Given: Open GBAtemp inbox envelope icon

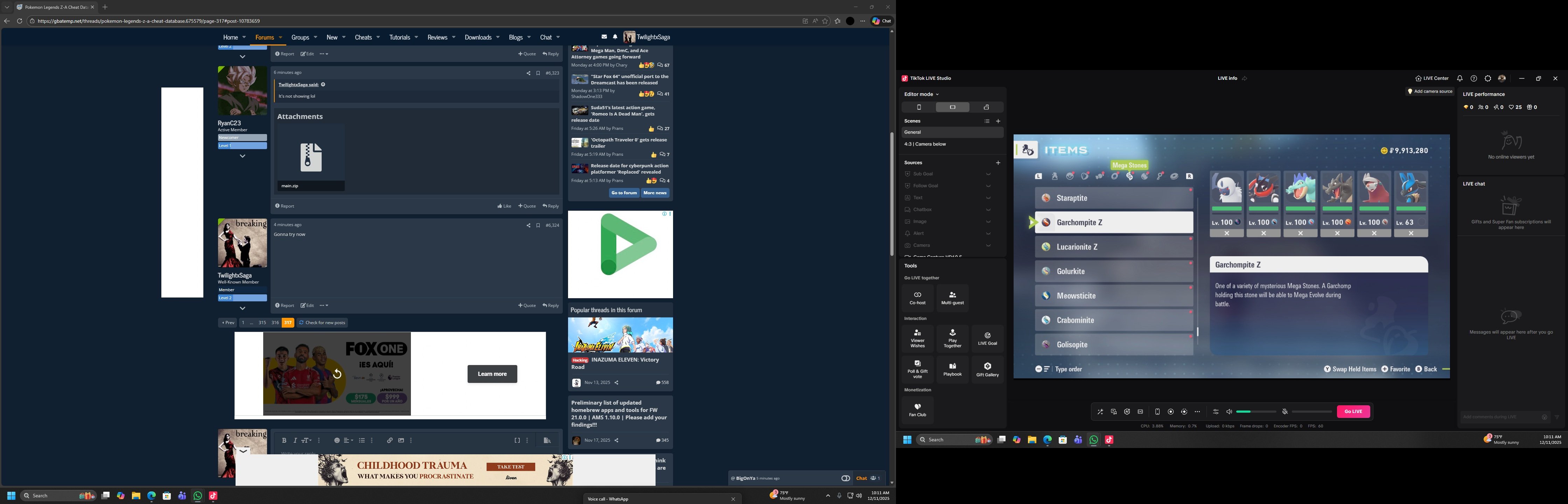Looking at the screenshot, I should click(x=604, y=37).
